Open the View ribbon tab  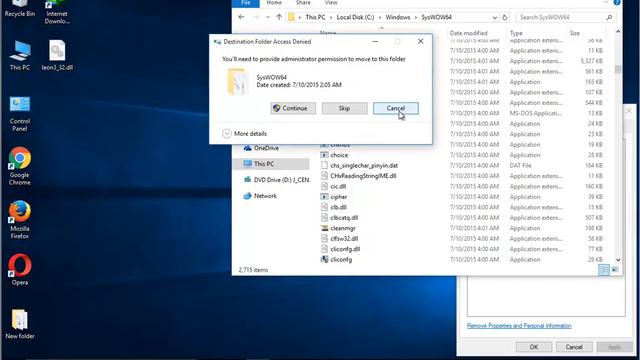click(331, 3)
